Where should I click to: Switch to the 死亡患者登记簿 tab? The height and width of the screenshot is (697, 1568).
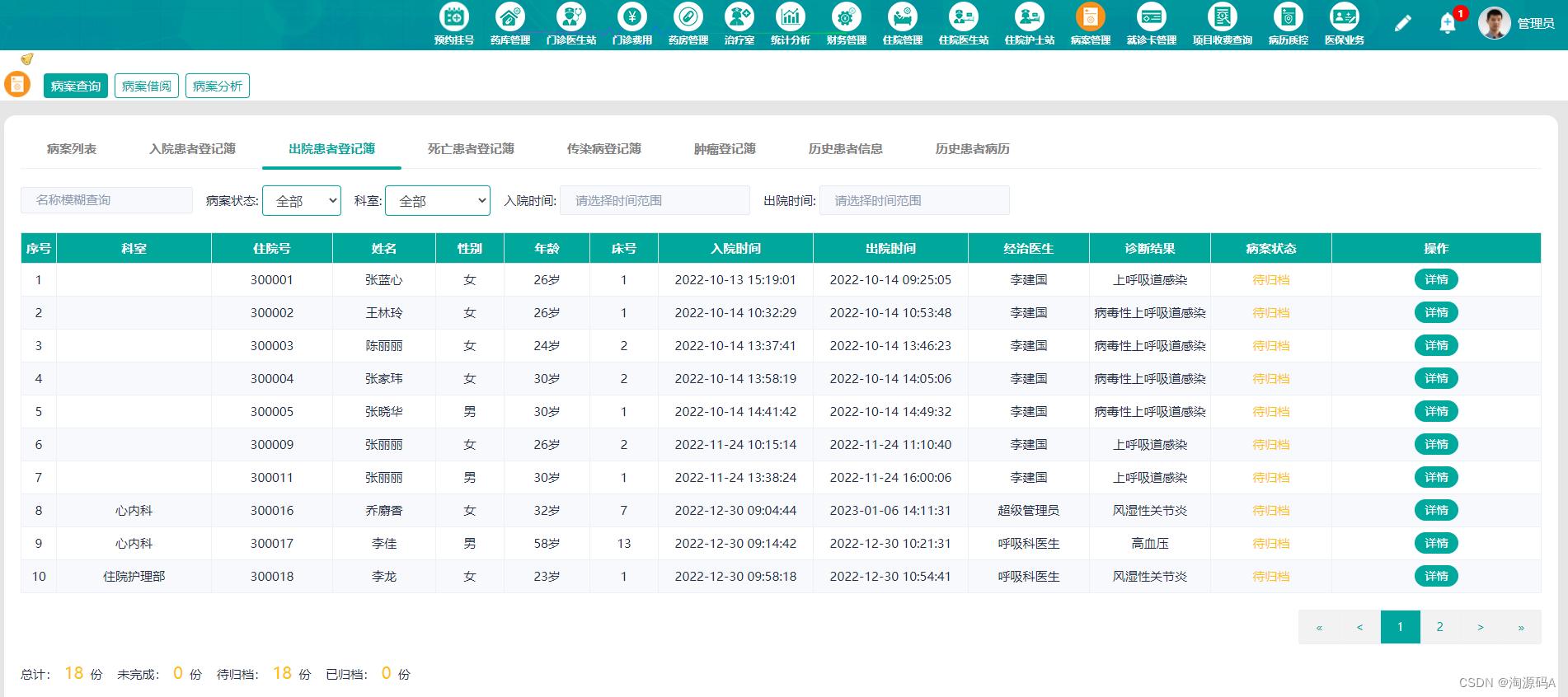(x=471, y=148)
